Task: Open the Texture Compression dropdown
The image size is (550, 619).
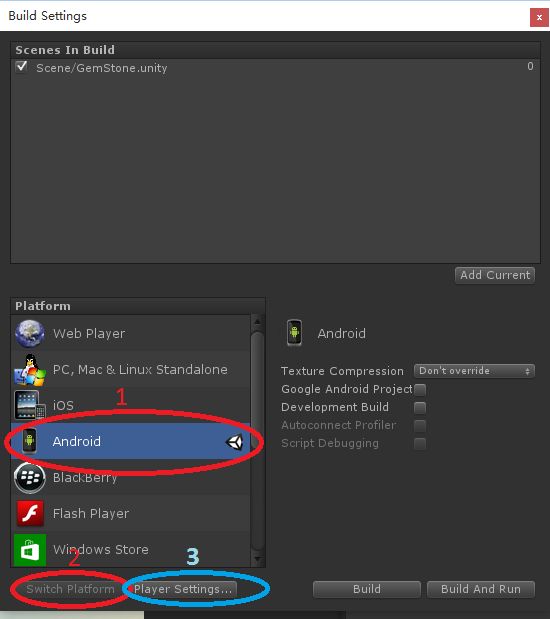Action: tap(474, 371)
